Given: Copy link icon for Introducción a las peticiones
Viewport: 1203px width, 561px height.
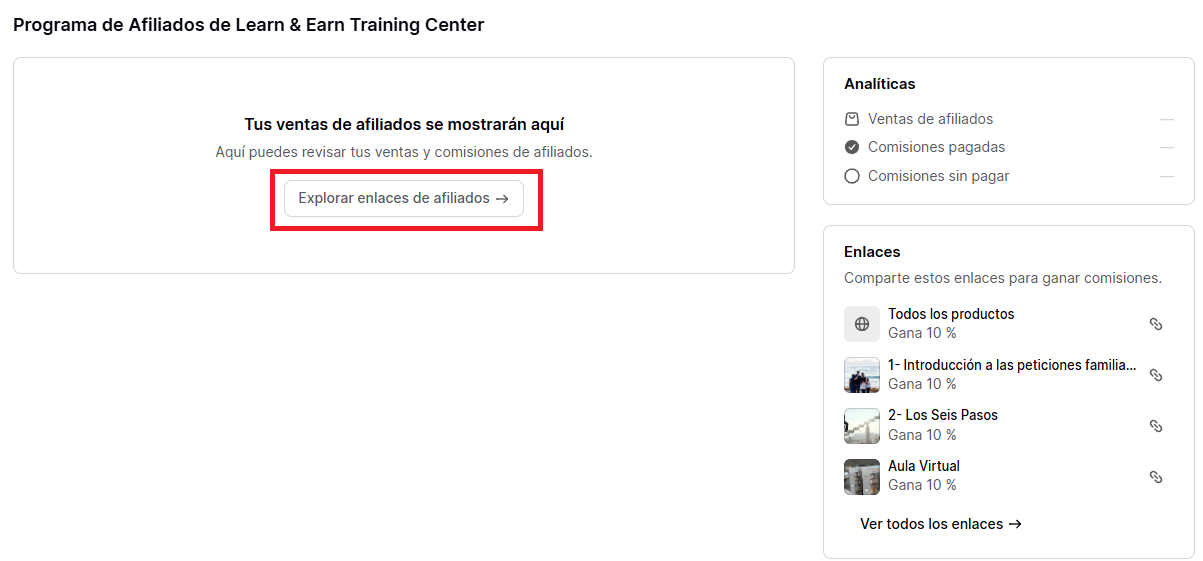Looking at the screenshot, I should coord(1155,375).
